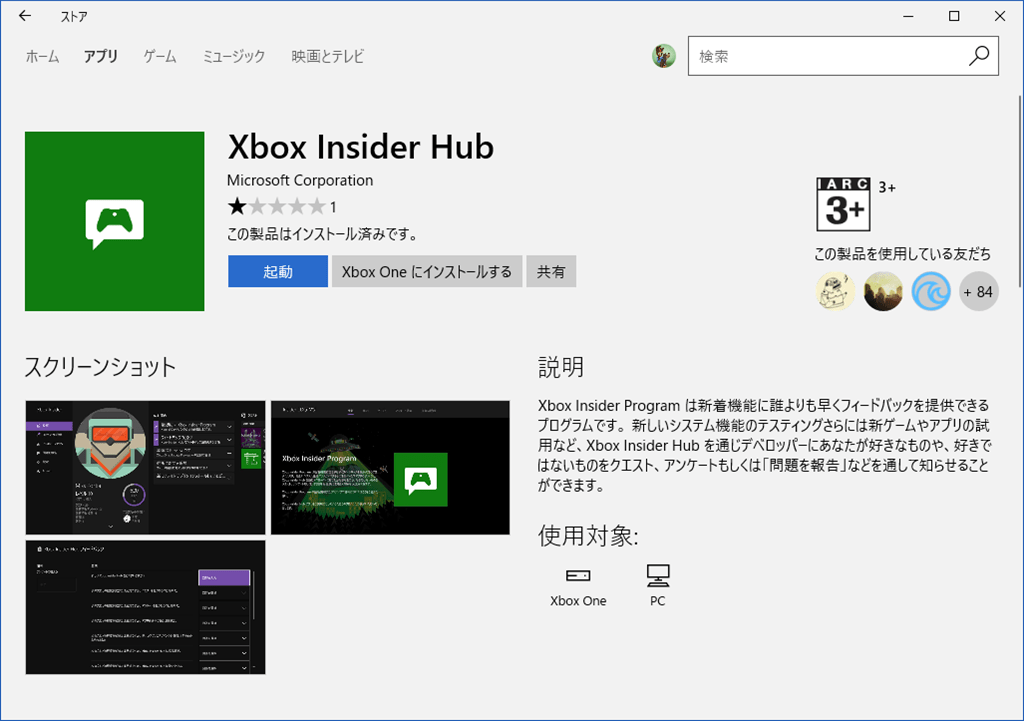Open the ホーム tab
The width and height of the screenshot is (1024, 721).
pos(42,57)
